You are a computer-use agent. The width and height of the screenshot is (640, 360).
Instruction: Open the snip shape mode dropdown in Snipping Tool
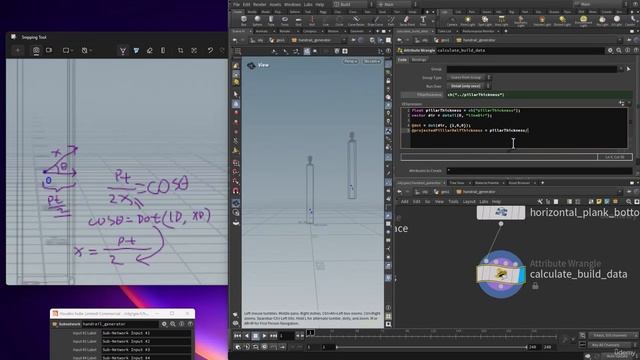(x=67, y=50)
